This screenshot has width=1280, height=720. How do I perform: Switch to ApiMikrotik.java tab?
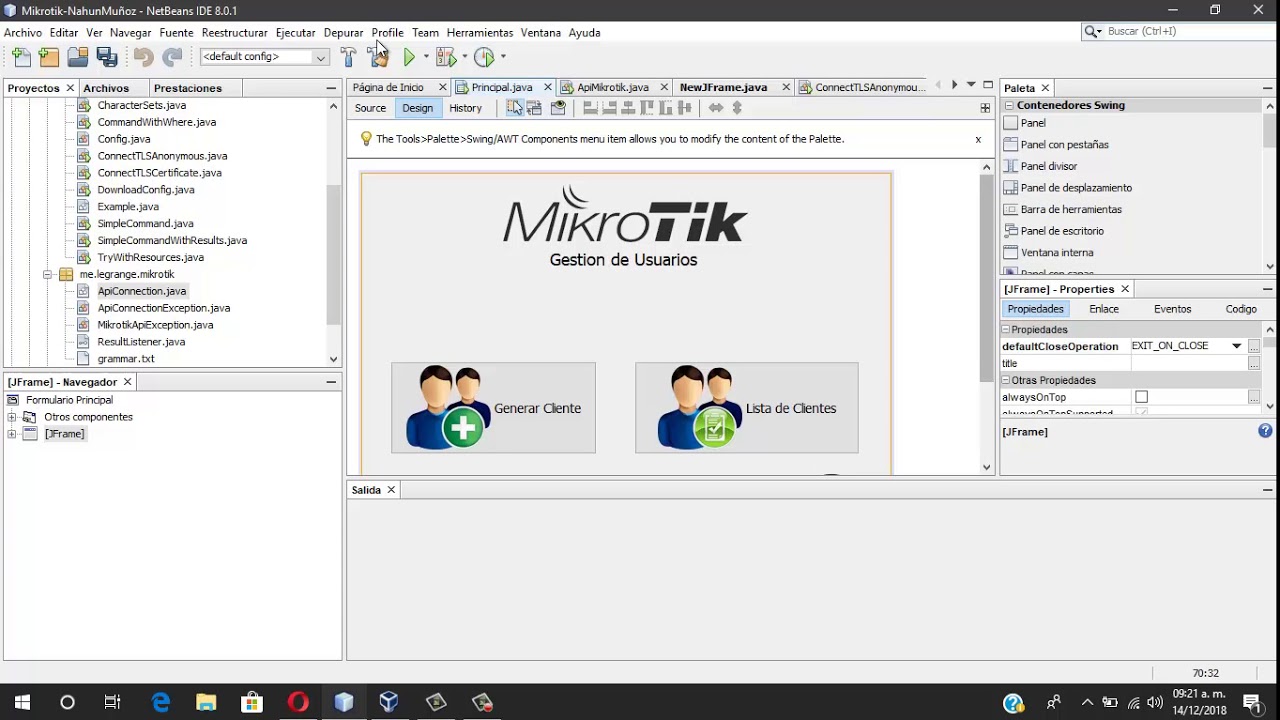pos(613,87)
